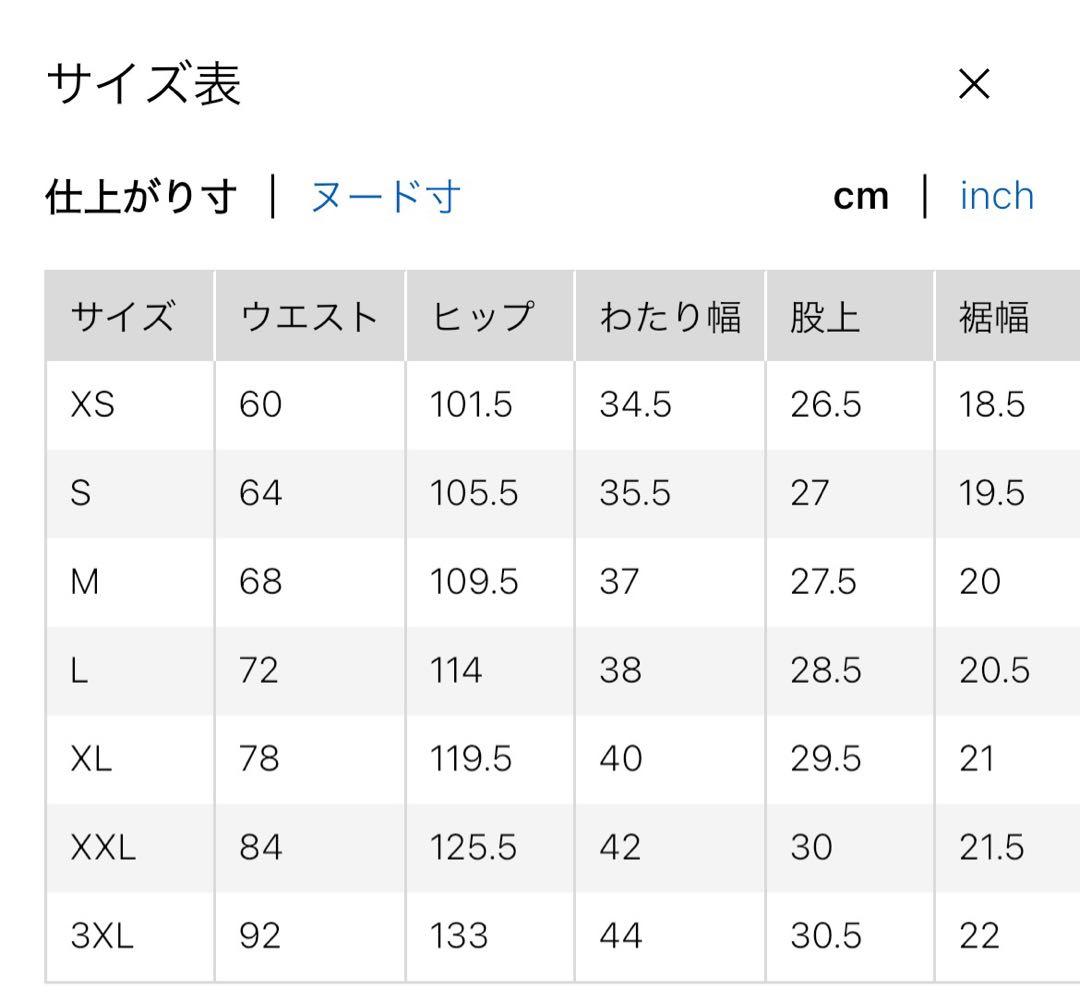Click the 股上 column header
Image resolution: width=1080 pixels, height=992 pixels.
(x=825, y=317)
